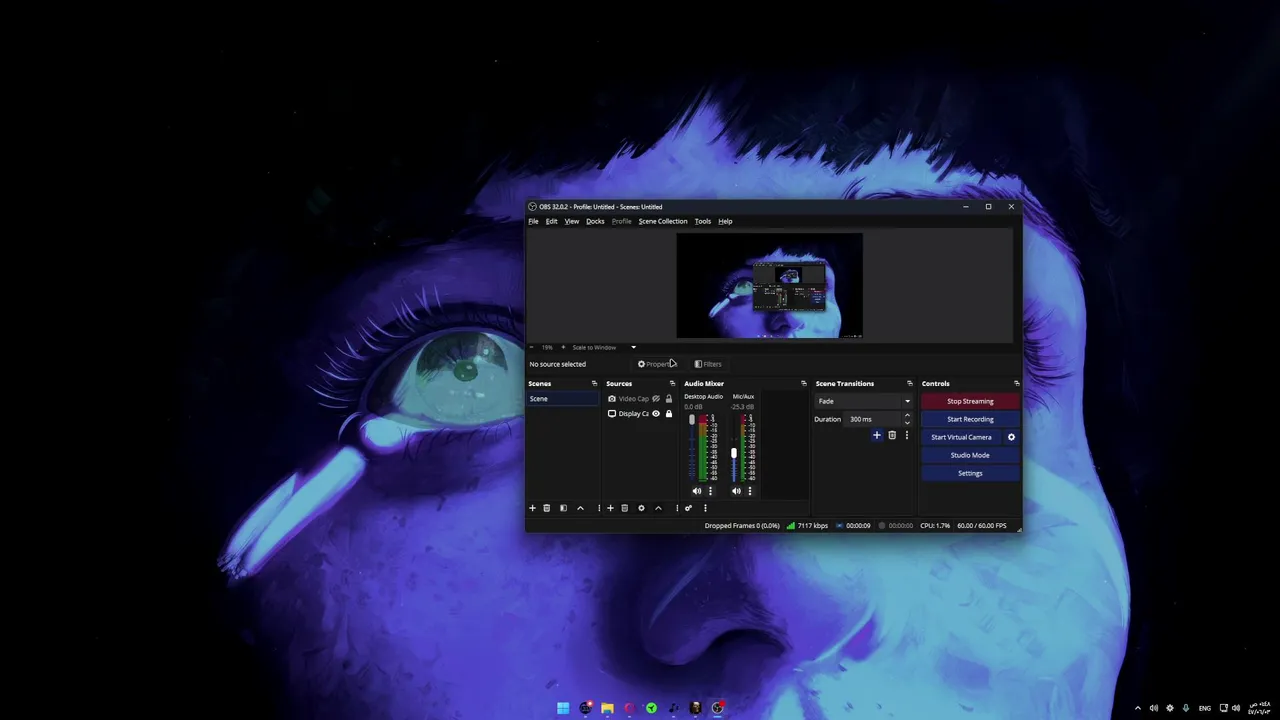This screenshot has height=720, width=1280.
Task: Click Stop Streaming button
Action: 970,401
